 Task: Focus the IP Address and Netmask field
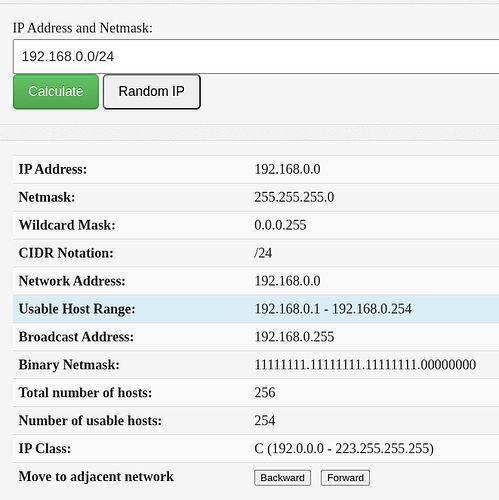[256, 56]
